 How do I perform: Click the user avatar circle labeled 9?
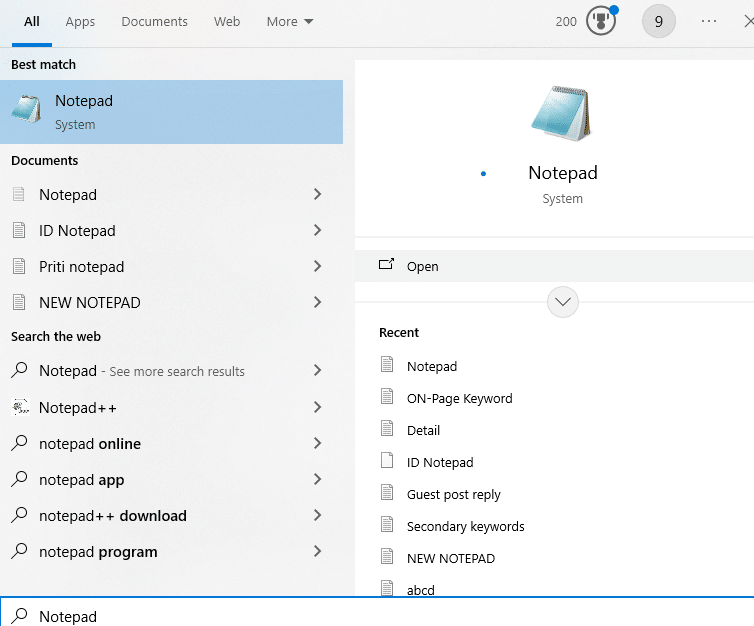pos(658,21)
